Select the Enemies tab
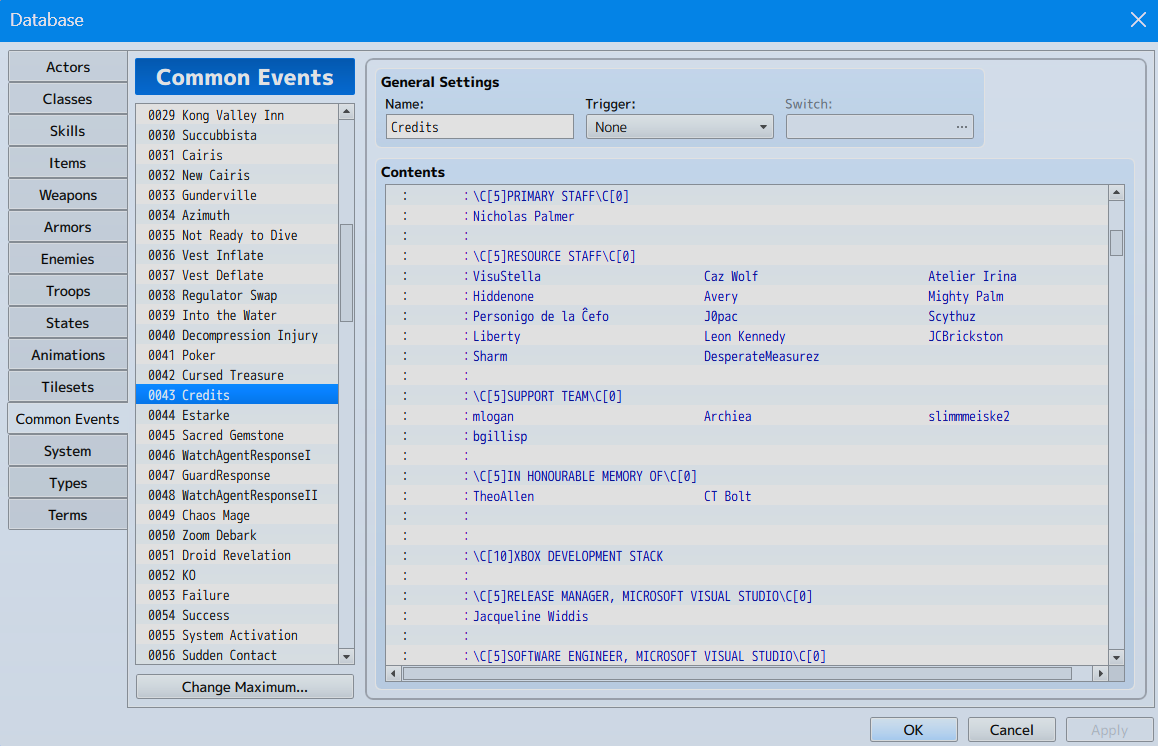Image resolution: width=1158 pixels, height=746 pixels. point(67,259)
